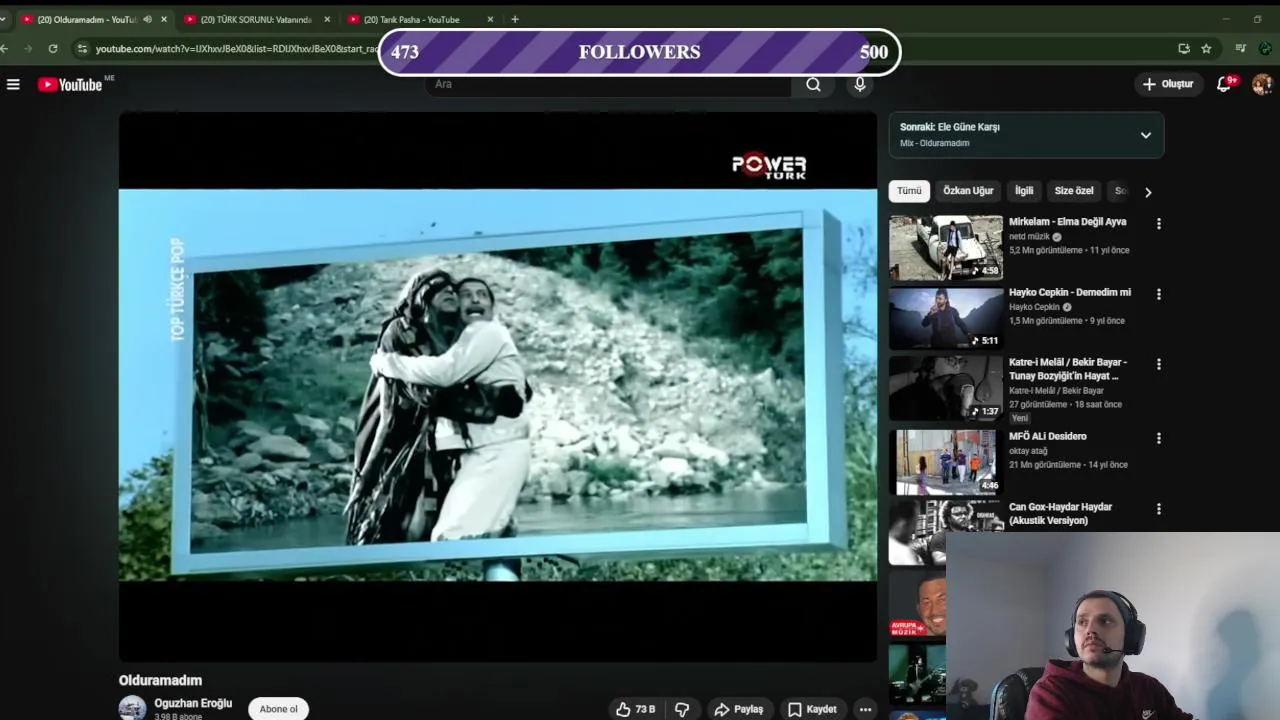This screenshot has width=1280, height=720.
Task: Close the Olduramadım tab
Action: [164, 19]
